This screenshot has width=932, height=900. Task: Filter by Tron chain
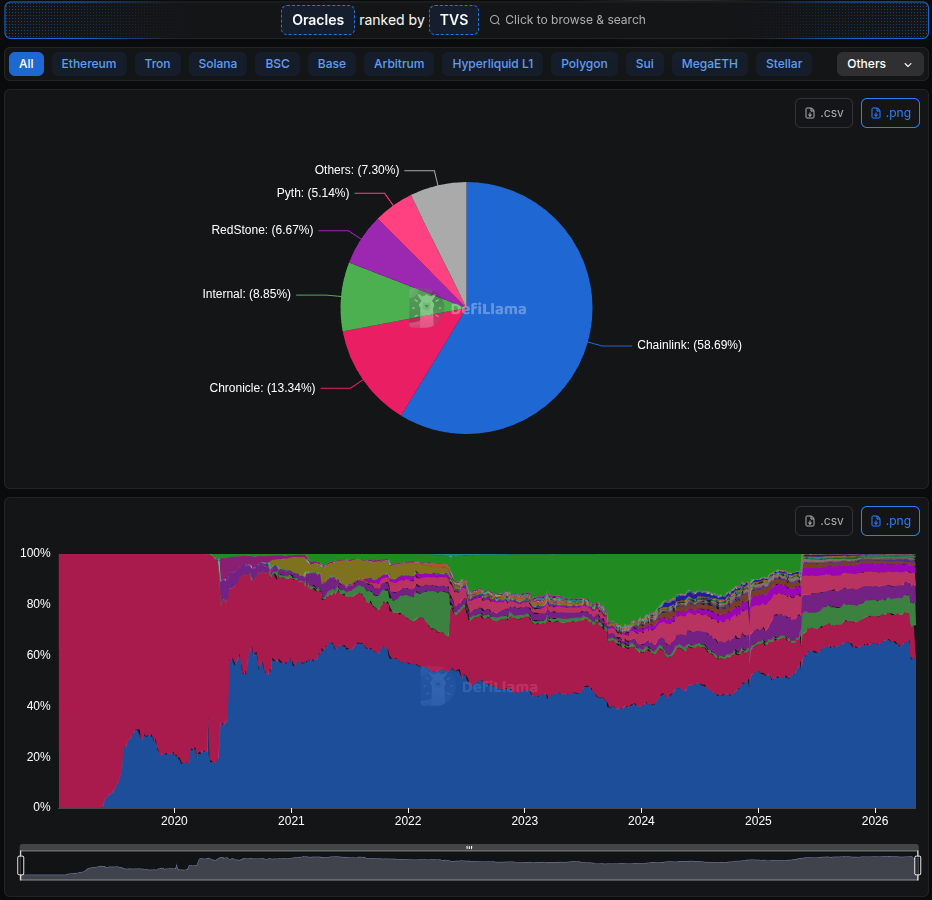(158, 64)
